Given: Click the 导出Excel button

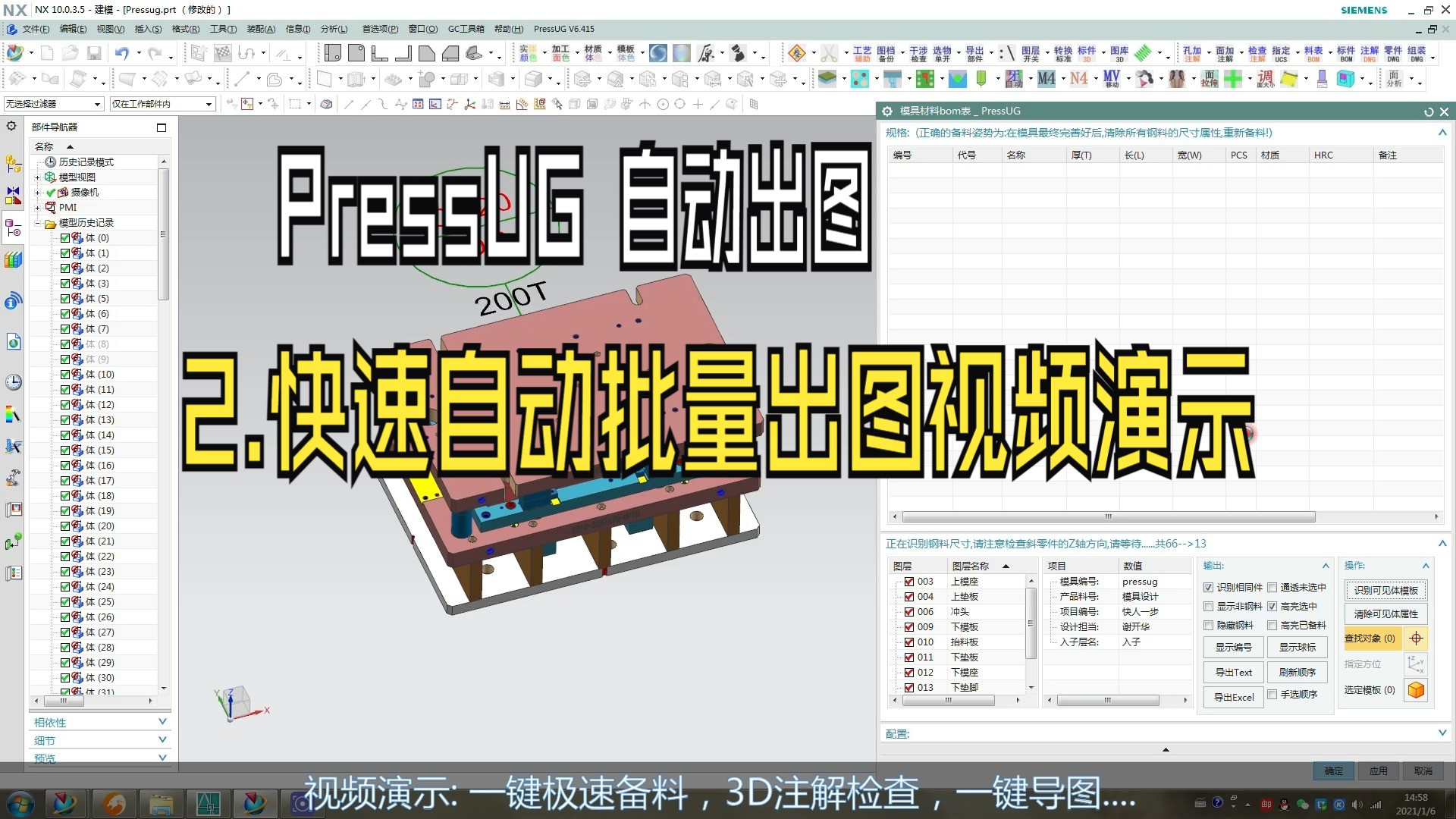Looking at the screenshot, I should [1233, 698].
